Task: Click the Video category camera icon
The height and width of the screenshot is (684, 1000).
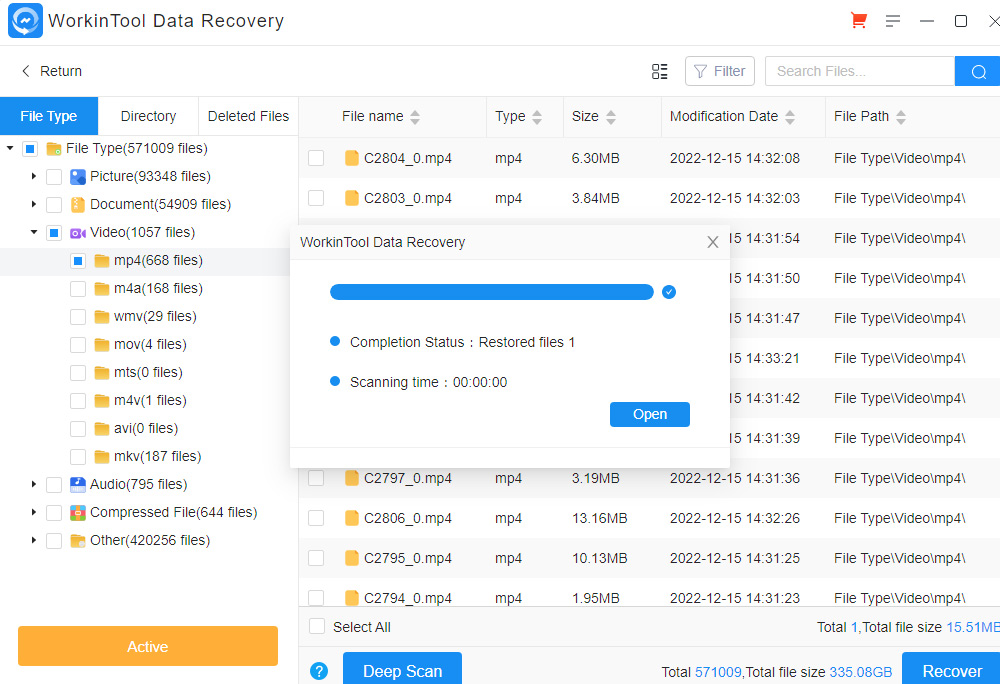Action: click(x=78, y=233)
